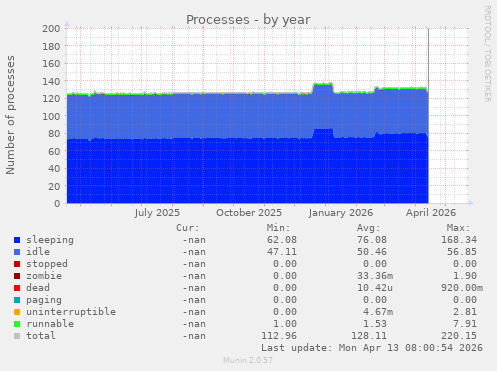The image size is (497, 371).
Task: Click the paging legend color swatch
Action: pos(17,300)
